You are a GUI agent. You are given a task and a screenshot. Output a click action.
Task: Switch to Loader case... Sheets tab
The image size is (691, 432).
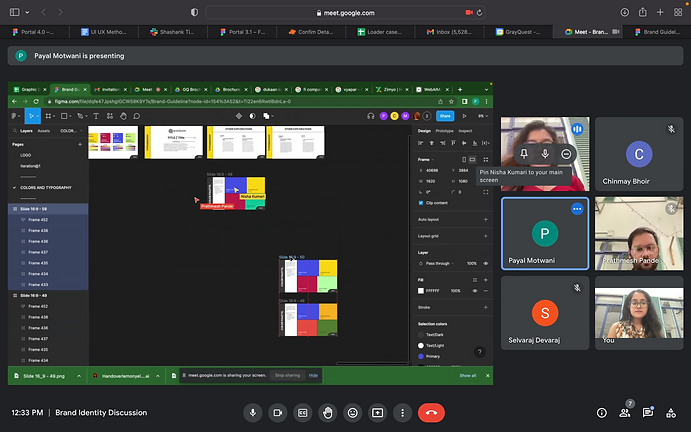click(x=380, y=32)
